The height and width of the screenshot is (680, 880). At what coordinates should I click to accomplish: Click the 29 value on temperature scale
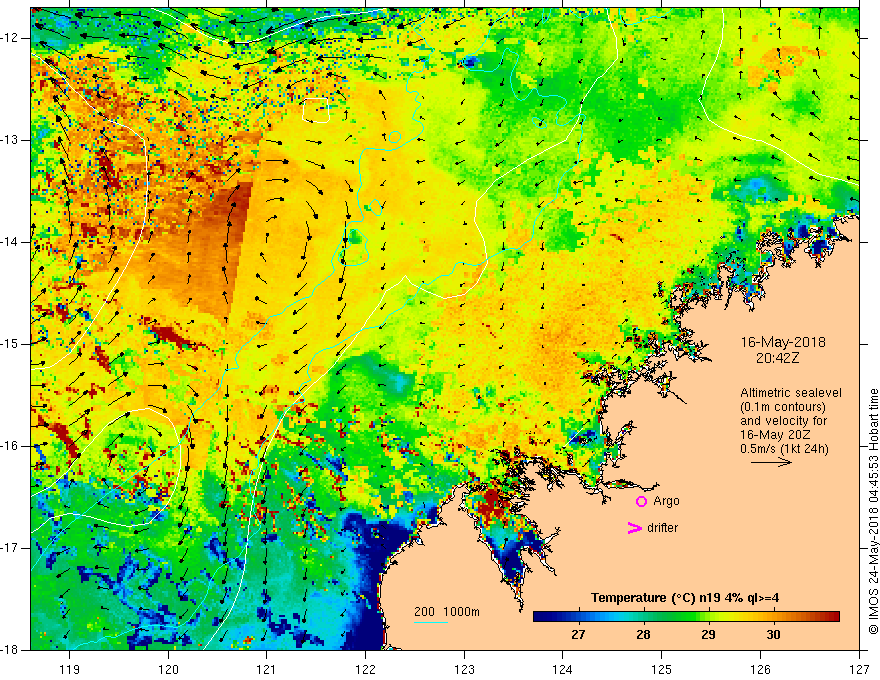click(x=708, y=635)
